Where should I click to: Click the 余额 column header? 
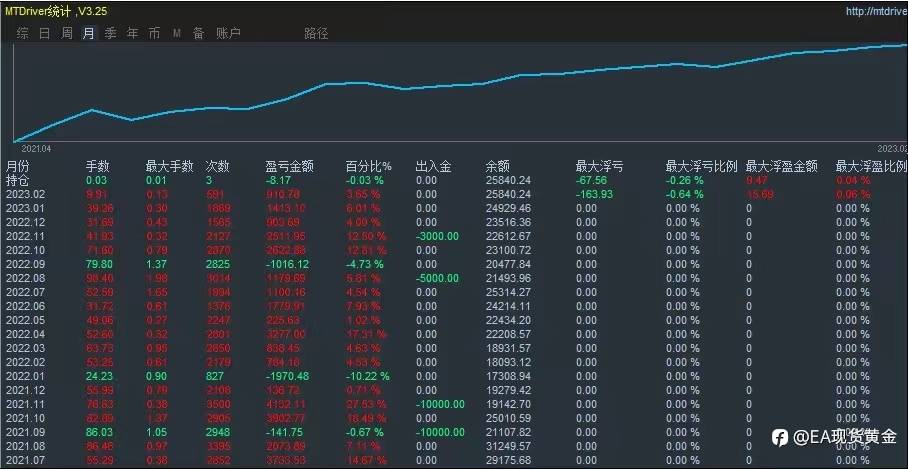[497, 167]
